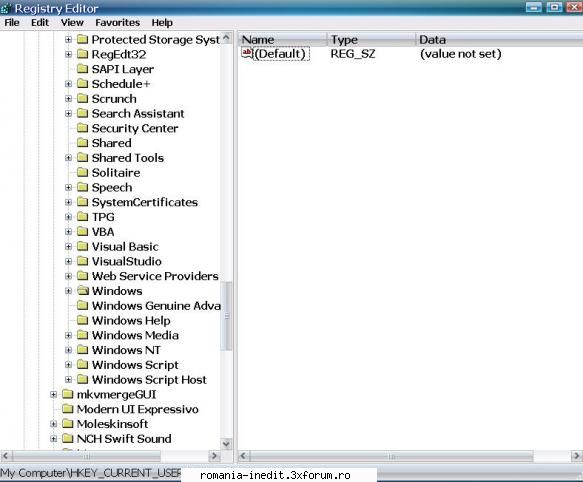Click the tree pane scroll-right arrow
This screenshot has width=583, height=482.
tap(214, 456)
